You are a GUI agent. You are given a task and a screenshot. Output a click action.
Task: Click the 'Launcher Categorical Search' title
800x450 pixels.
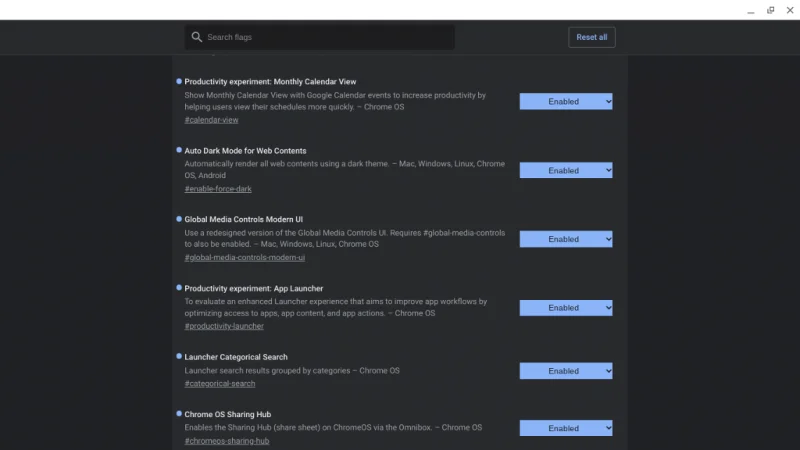(236, 357)
